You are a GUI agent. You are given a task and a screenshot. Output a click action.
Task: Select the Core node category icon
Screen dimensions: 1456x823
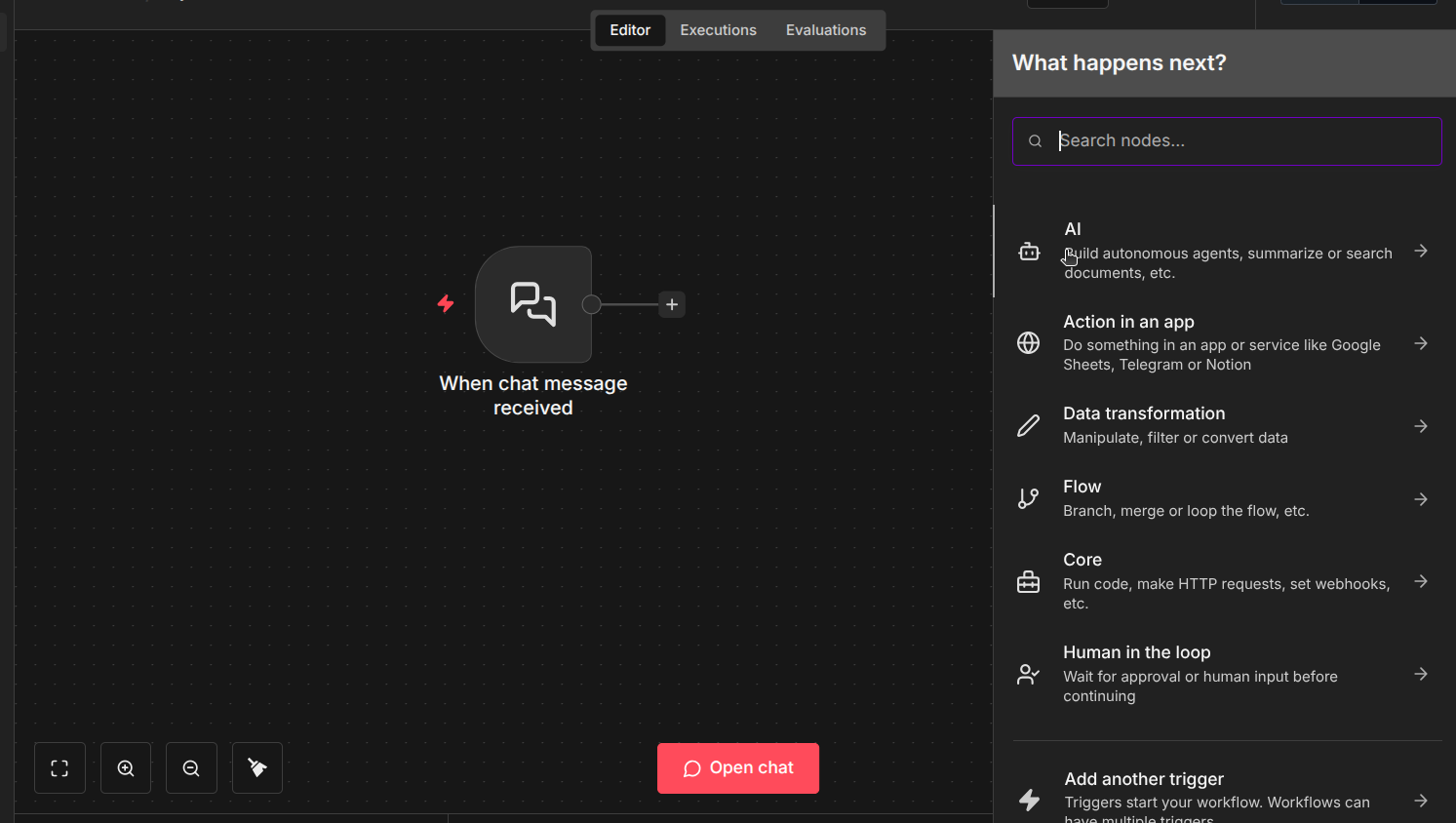point(1029,581)
